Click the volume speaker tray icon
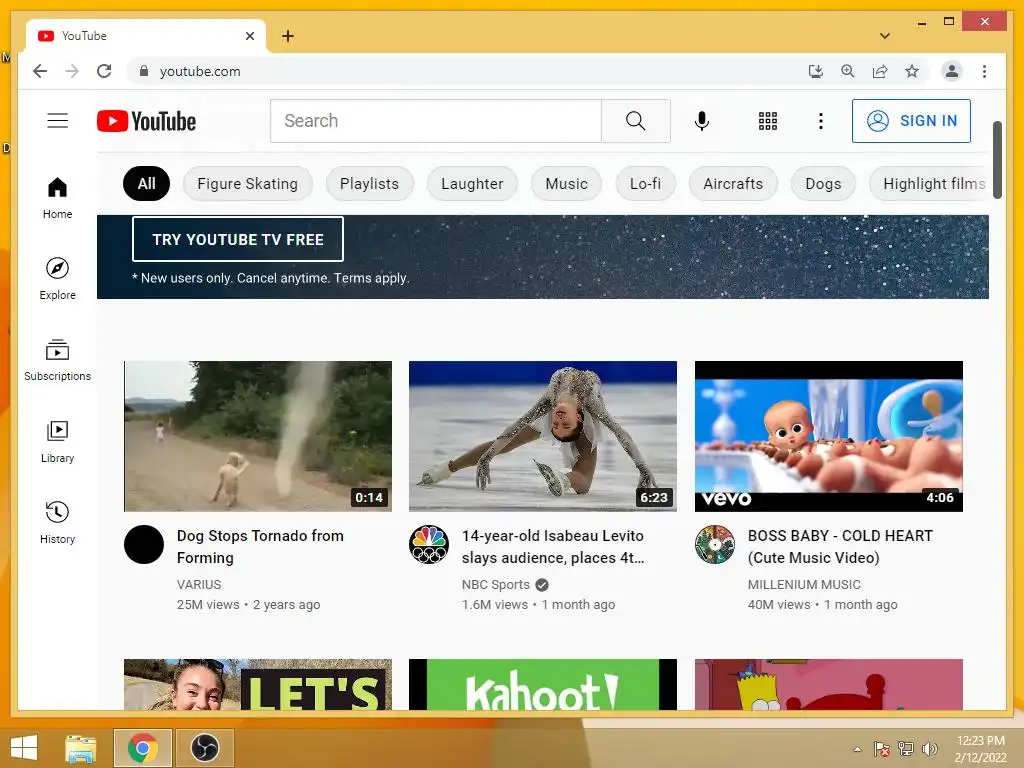Viewport: 1024px width, 768px height. 929,748
